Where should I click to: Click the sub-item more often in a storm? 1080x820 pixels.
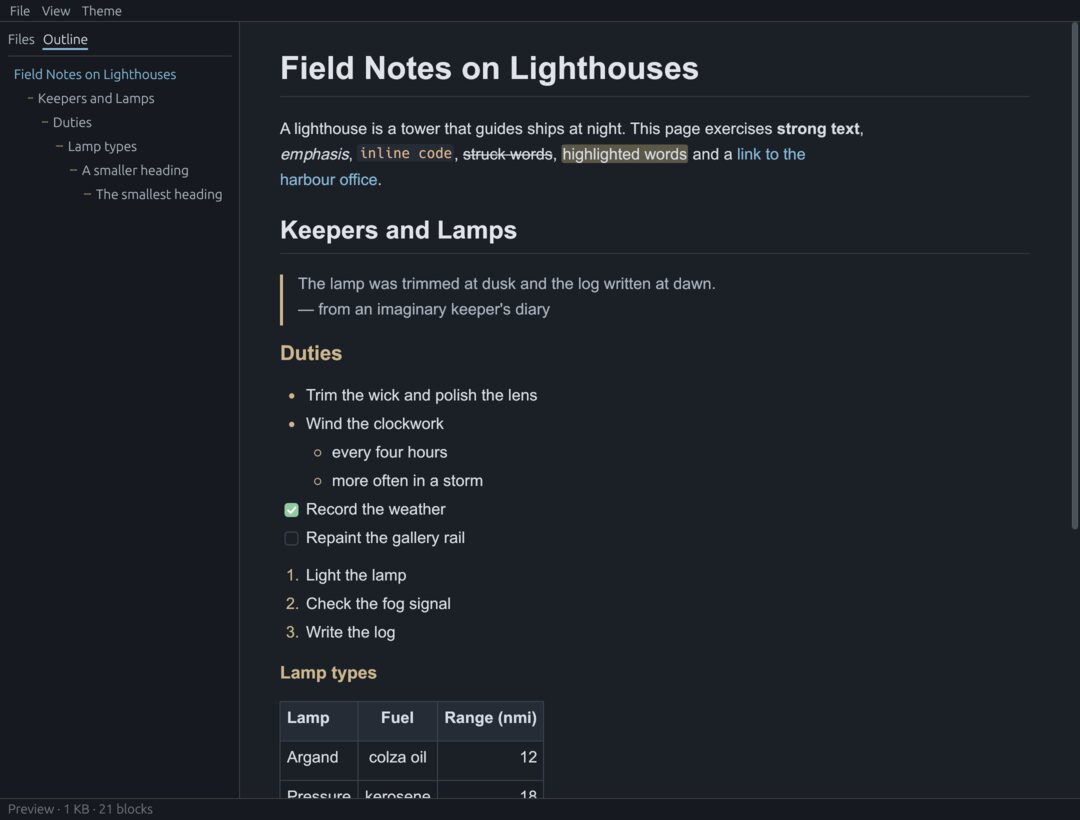(x=407, y=481)
